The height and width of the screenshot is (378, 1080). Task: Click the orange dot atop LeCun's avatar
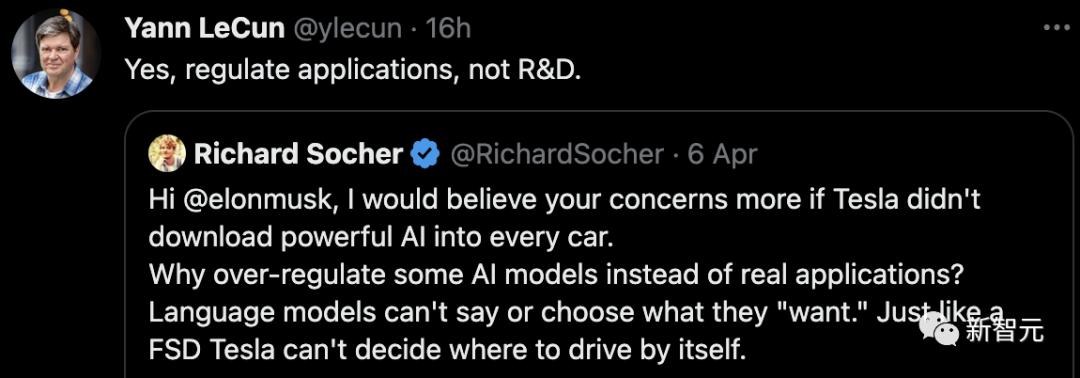[x=66, y=12]
